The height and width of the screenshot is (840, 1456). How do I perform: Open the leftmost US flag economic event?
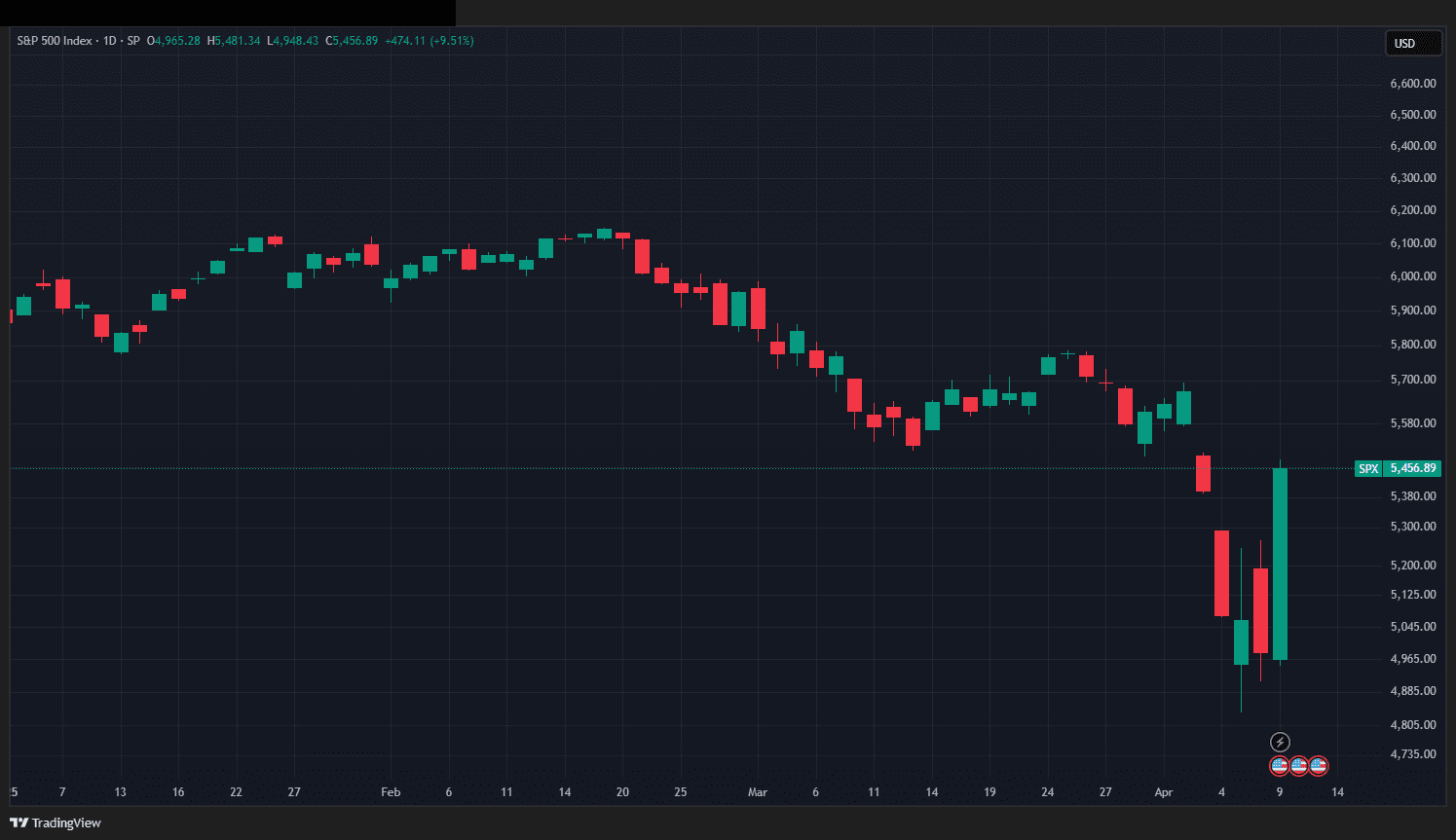tap(1280, 766)
